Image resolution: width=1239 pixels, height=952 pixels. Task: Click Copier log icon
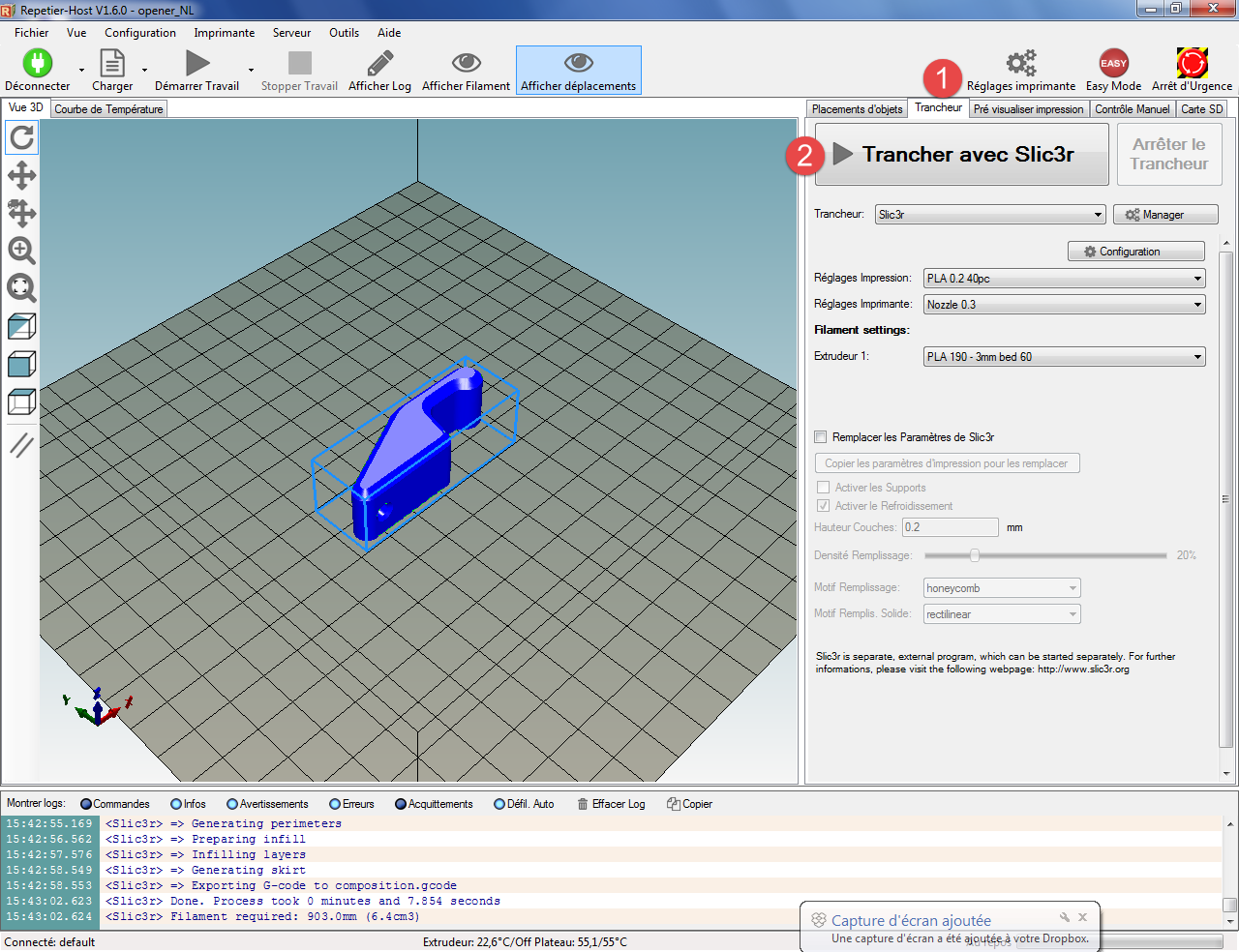click(x=673, y=804)
